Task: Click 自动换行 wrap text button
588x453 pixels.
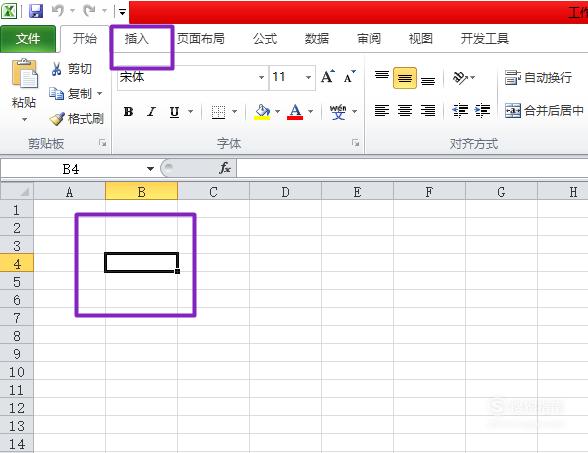Action: click(538, 78)
